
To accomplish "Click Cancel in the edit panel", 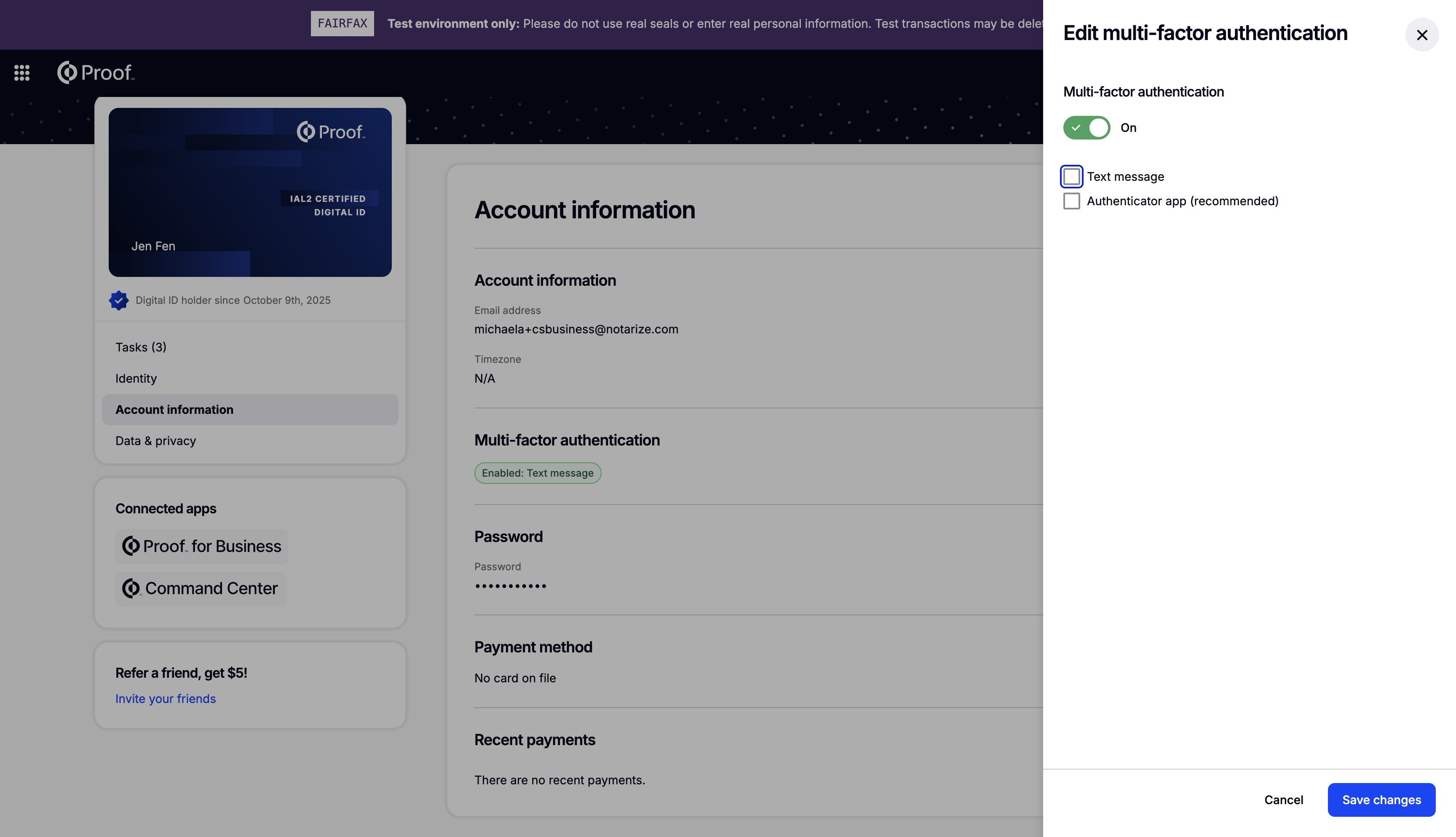I will coord(1284,799).
